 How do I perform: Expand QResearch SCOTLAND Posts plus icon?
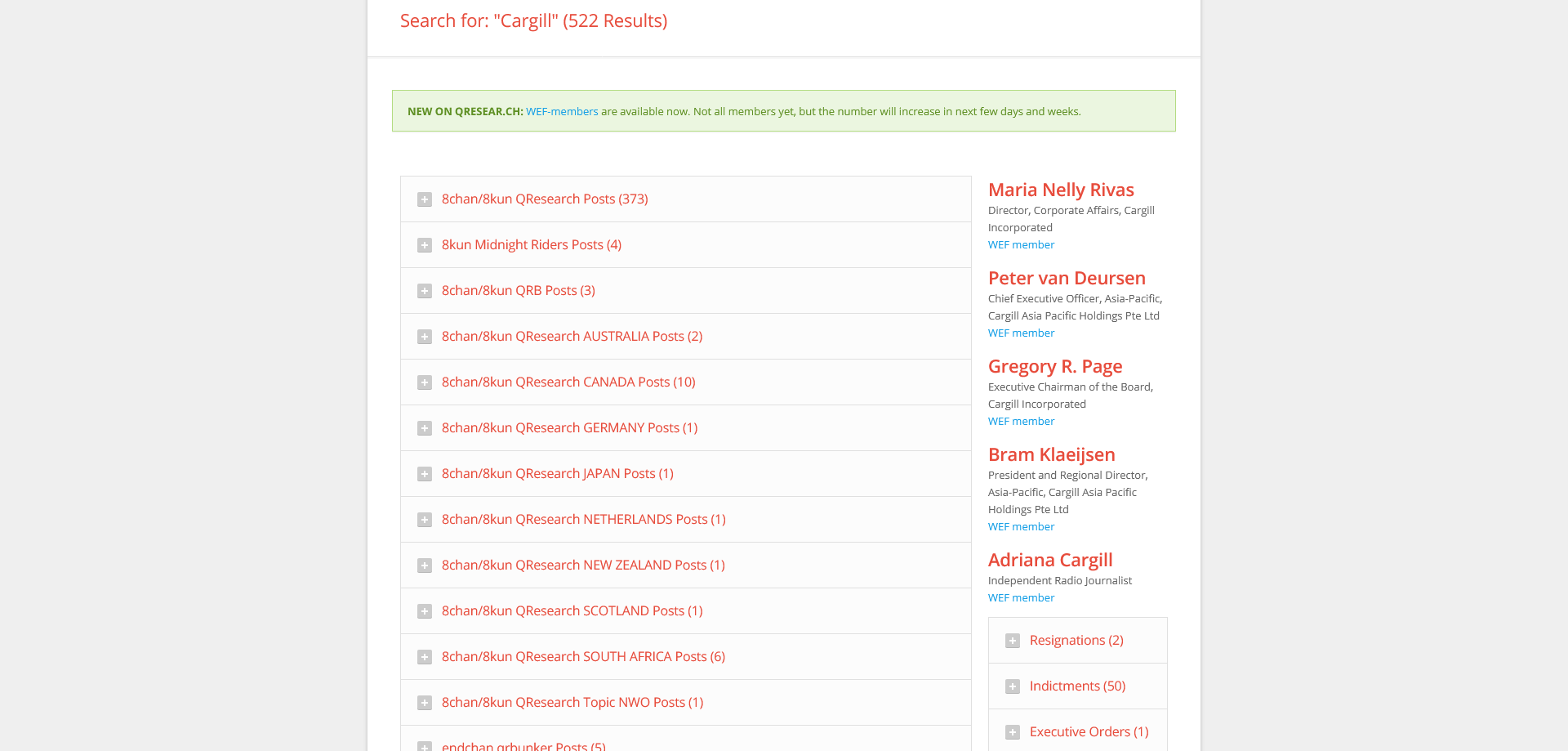click(x=425, y=611)
